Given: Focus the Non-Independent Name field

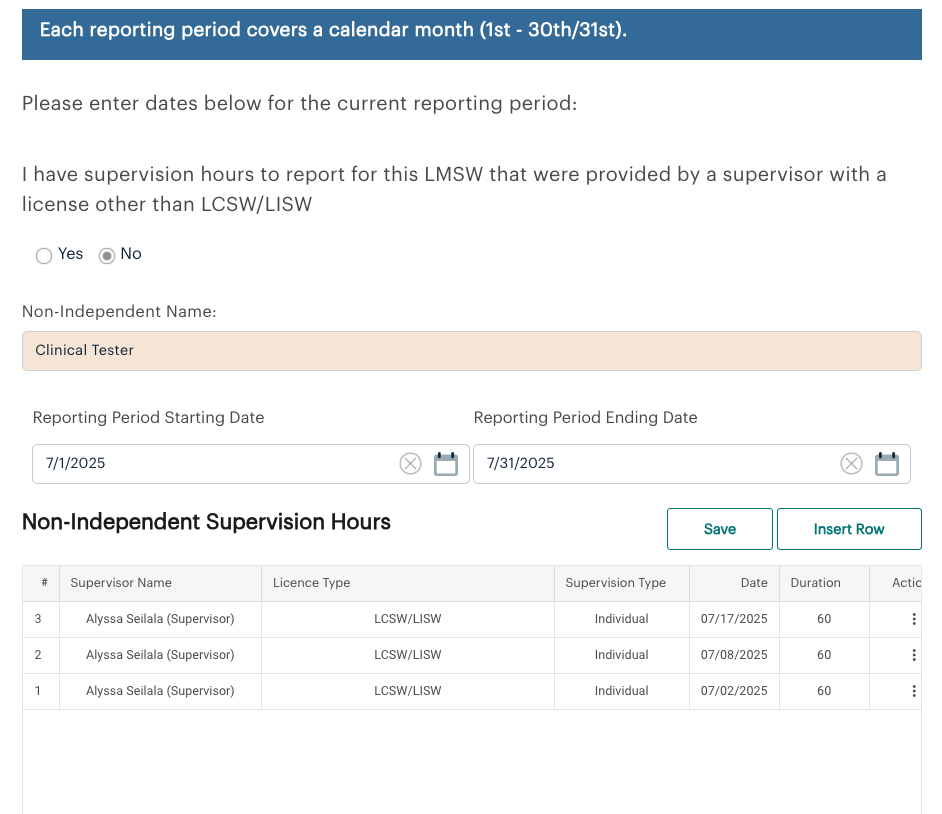Looking at the screenshot, I should 472,351.
